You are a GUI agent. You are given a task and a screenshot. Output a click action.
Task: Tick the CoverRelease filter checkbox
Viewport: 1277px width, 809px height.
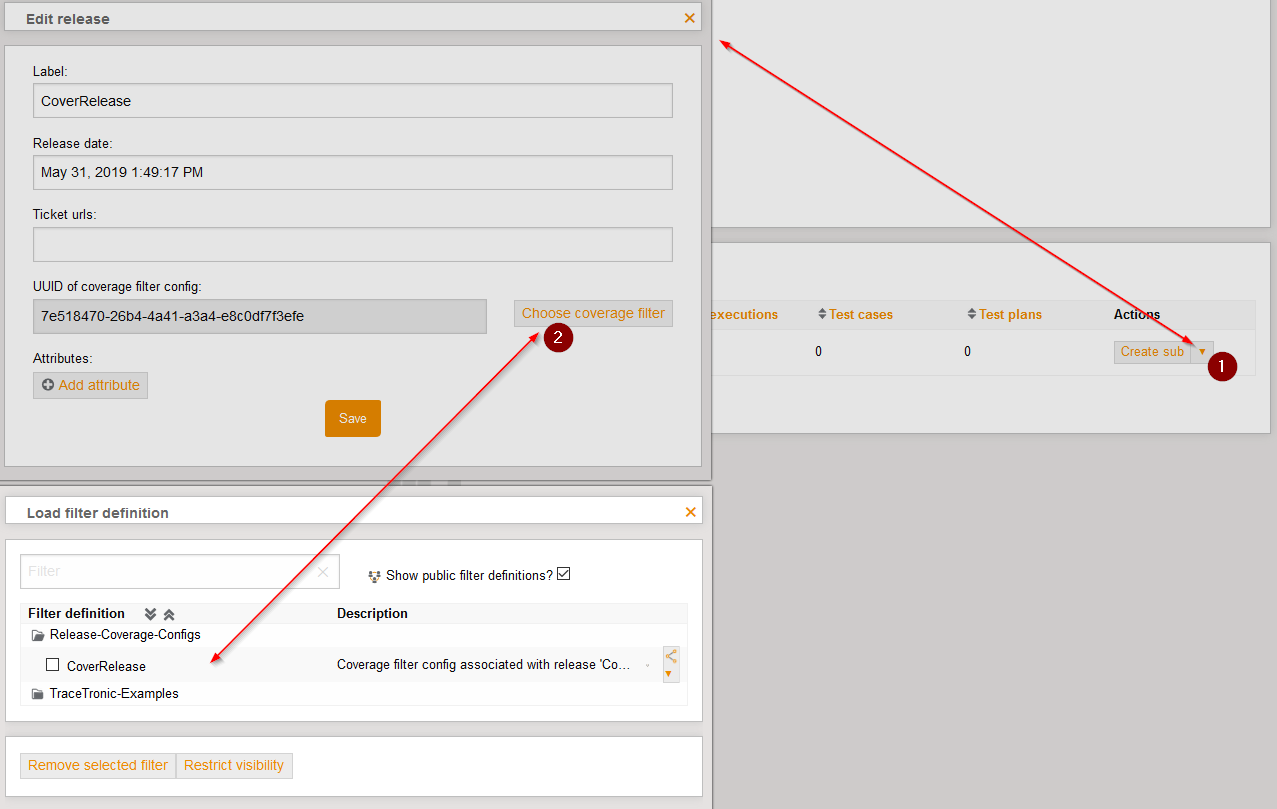point(53,665)
